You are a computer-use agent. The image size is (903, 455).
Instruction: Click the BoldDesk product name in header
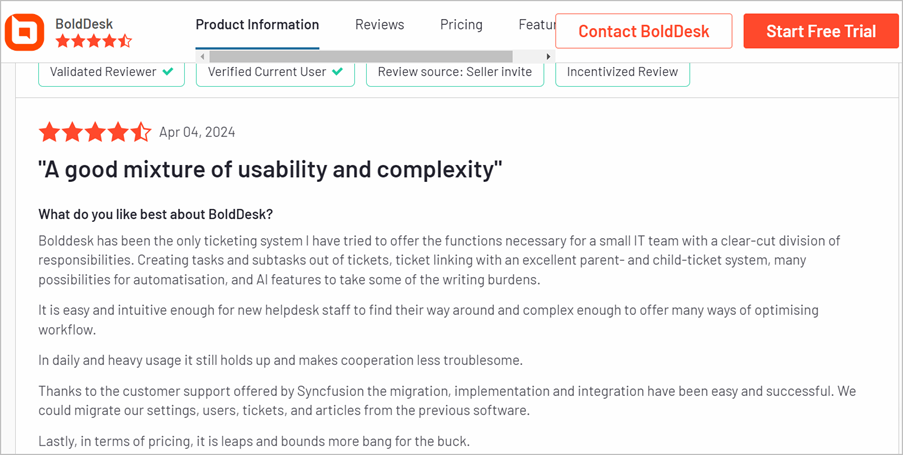click(84, 24)
